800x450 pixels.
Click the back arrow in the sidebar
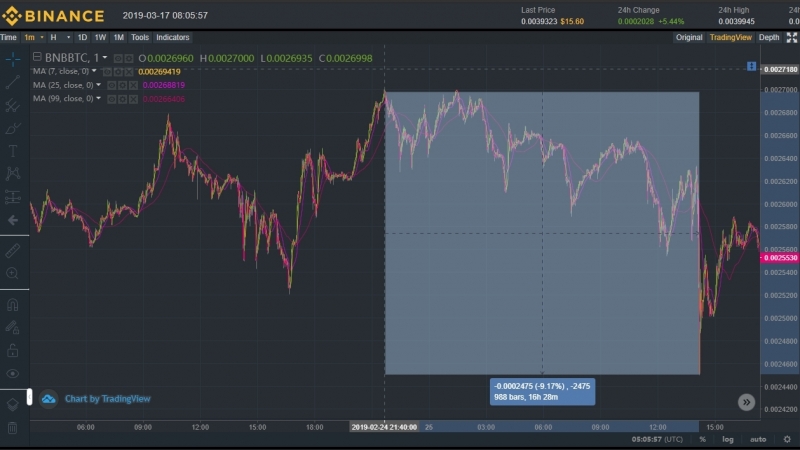coord(13,220)
